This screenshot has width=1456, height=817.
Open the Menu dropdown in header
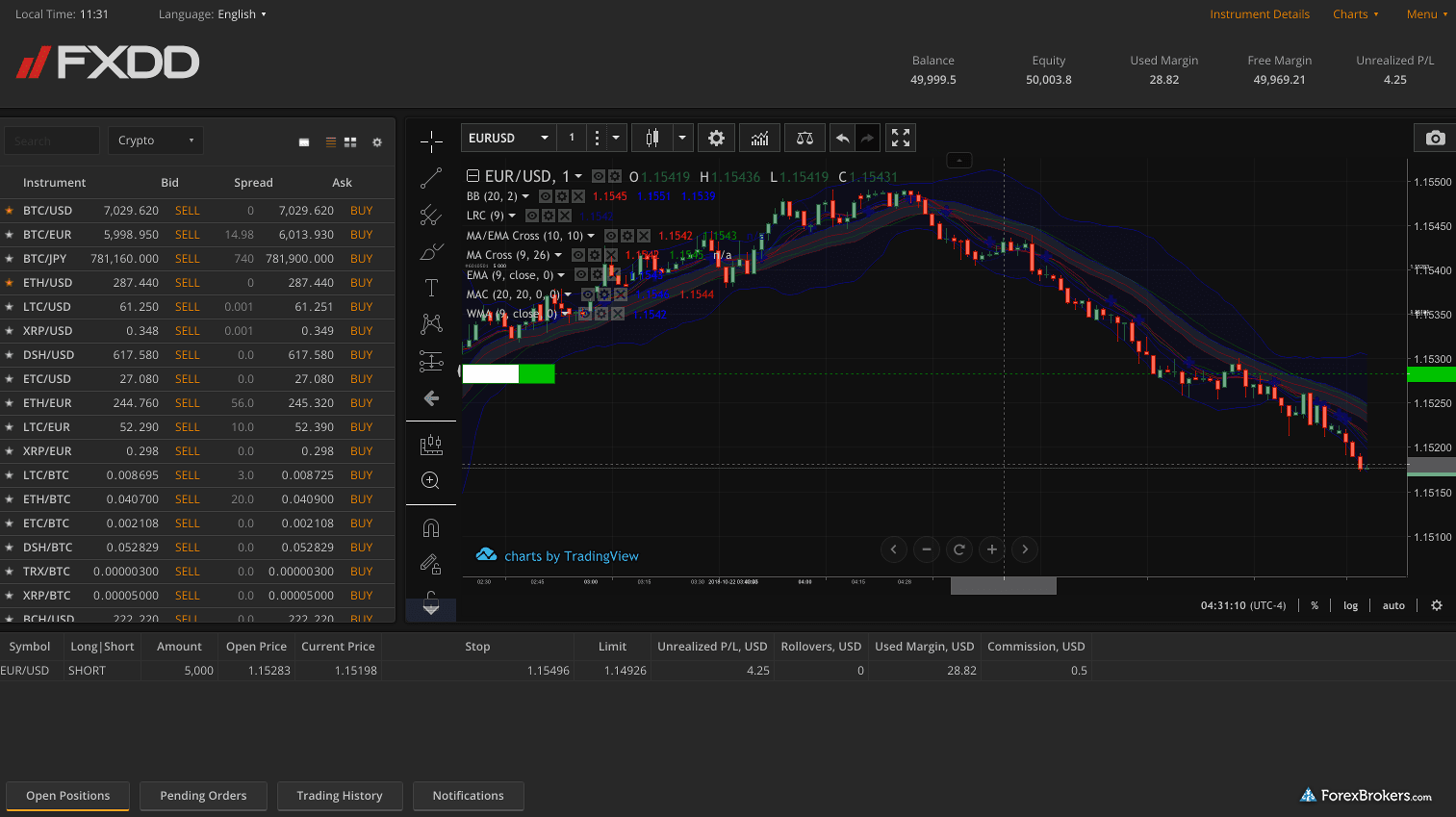click(x=1427, y=14)
